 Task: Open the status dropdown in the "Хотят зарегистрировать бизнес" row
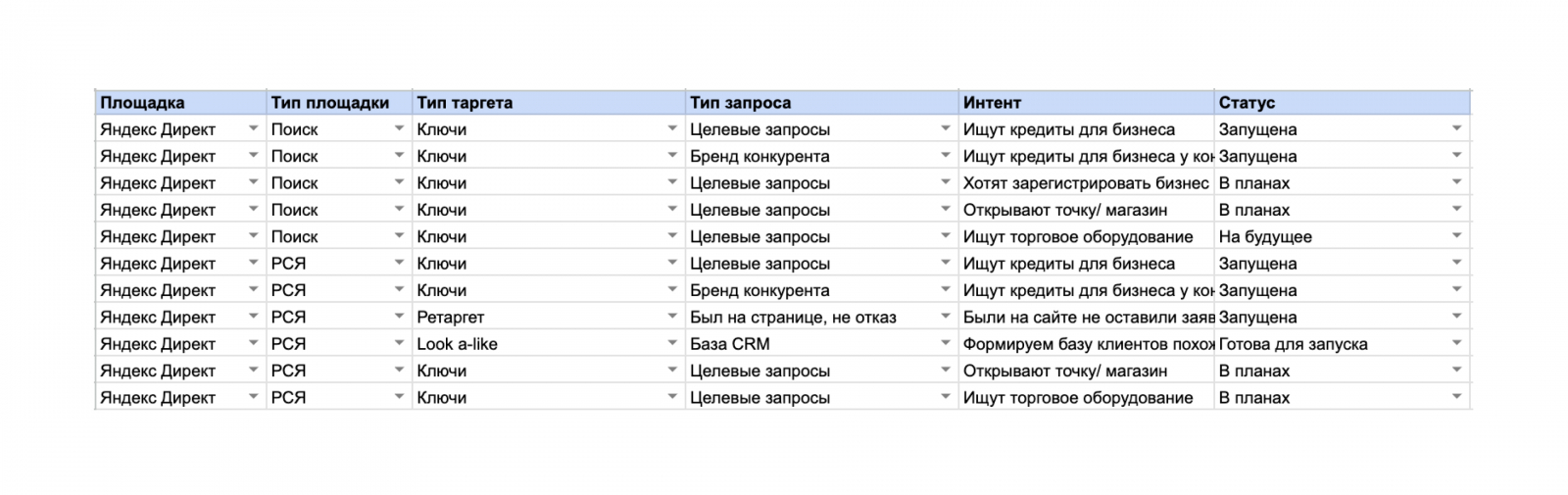pos(1456,183)
